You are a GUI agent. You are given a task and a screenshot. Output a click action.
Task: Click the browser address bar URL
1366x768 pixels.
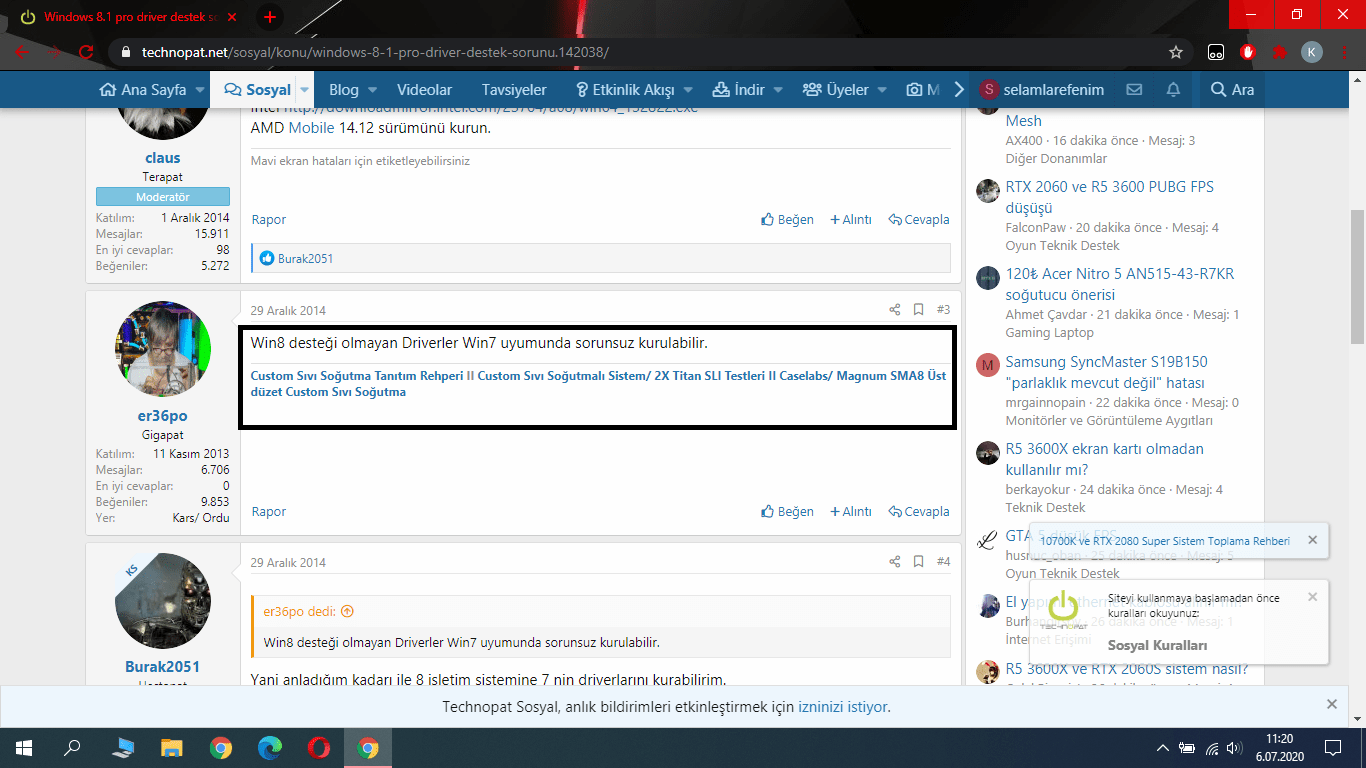[x=376, y=52]
